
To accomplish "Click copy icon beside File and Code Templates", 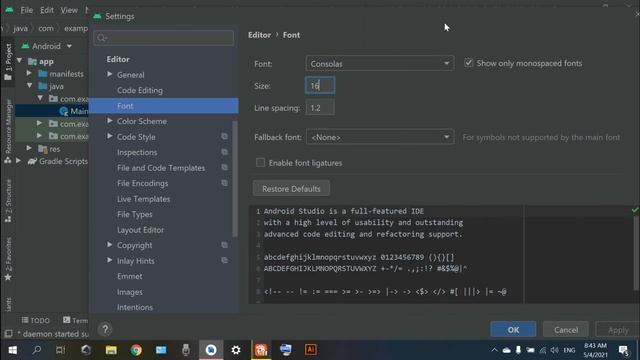I will pos(224,167).
